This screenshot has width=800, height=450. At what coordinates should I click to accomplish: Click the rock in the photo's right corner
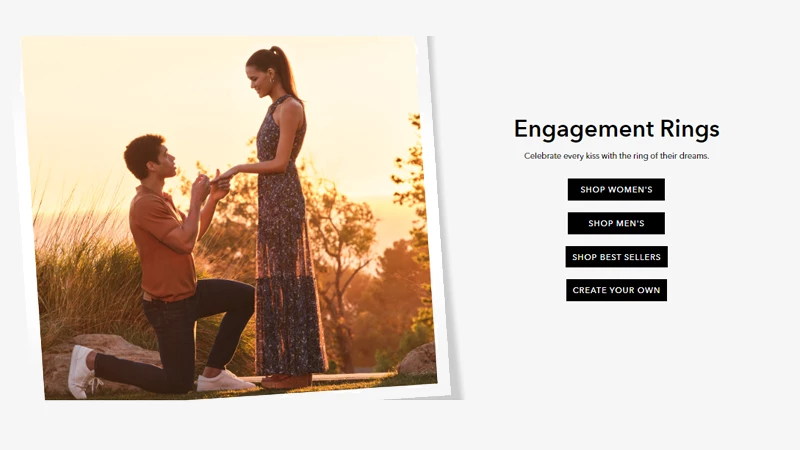417,359
